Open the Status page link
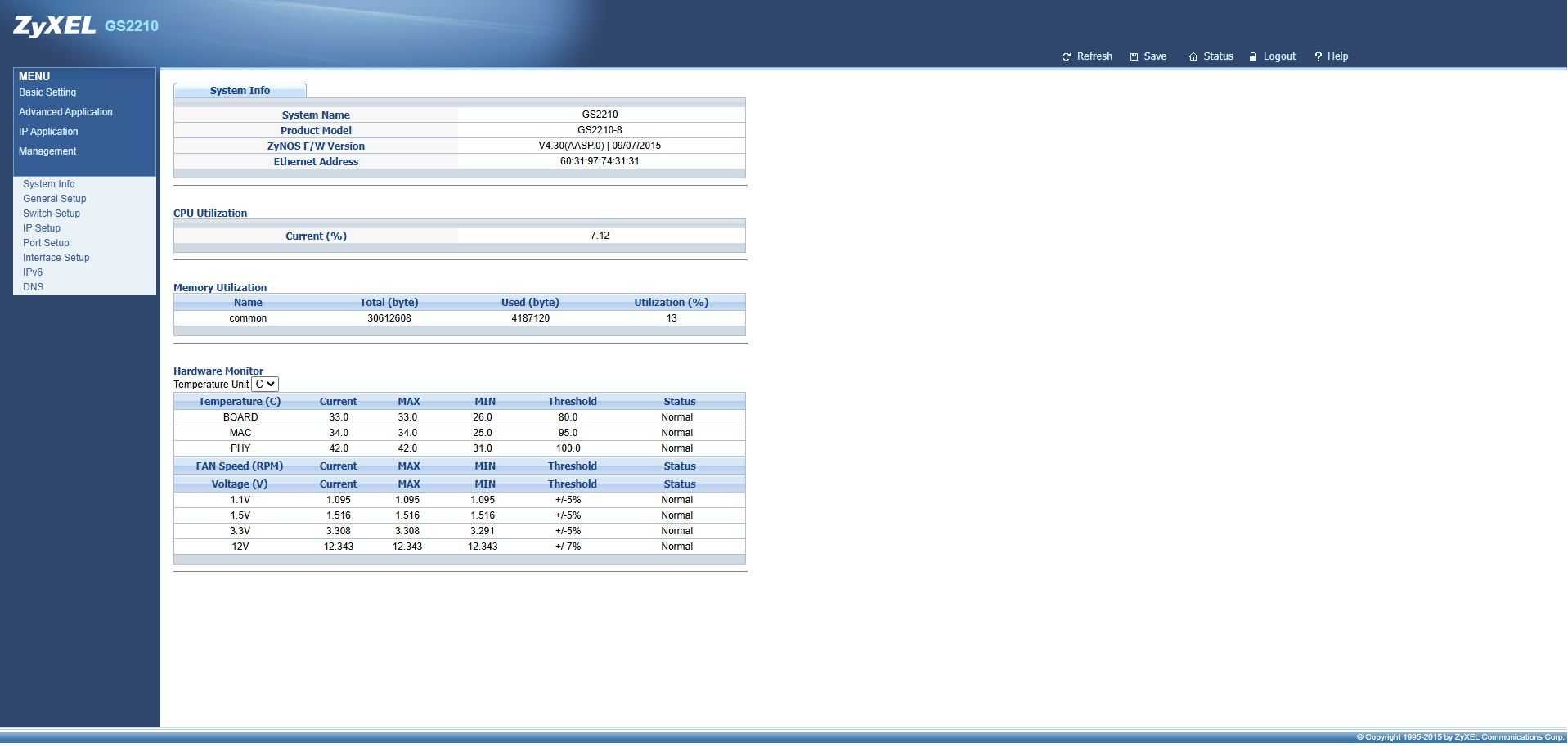The height and width of the screenshot is (747, 1568). pos(1218,56)
